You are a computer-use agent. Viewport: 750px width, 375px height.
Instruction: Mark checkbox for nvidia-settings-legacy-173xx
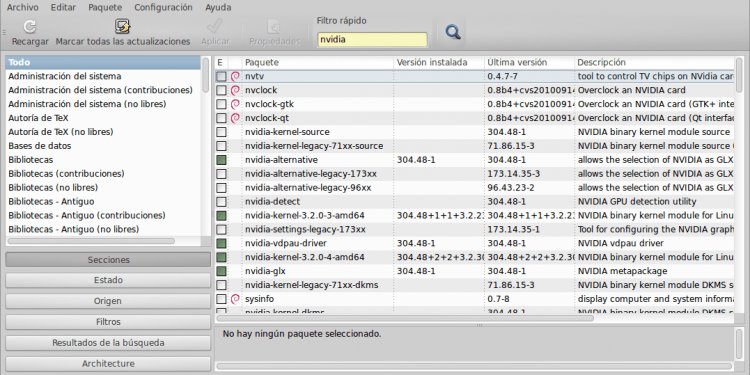[221, 230]
